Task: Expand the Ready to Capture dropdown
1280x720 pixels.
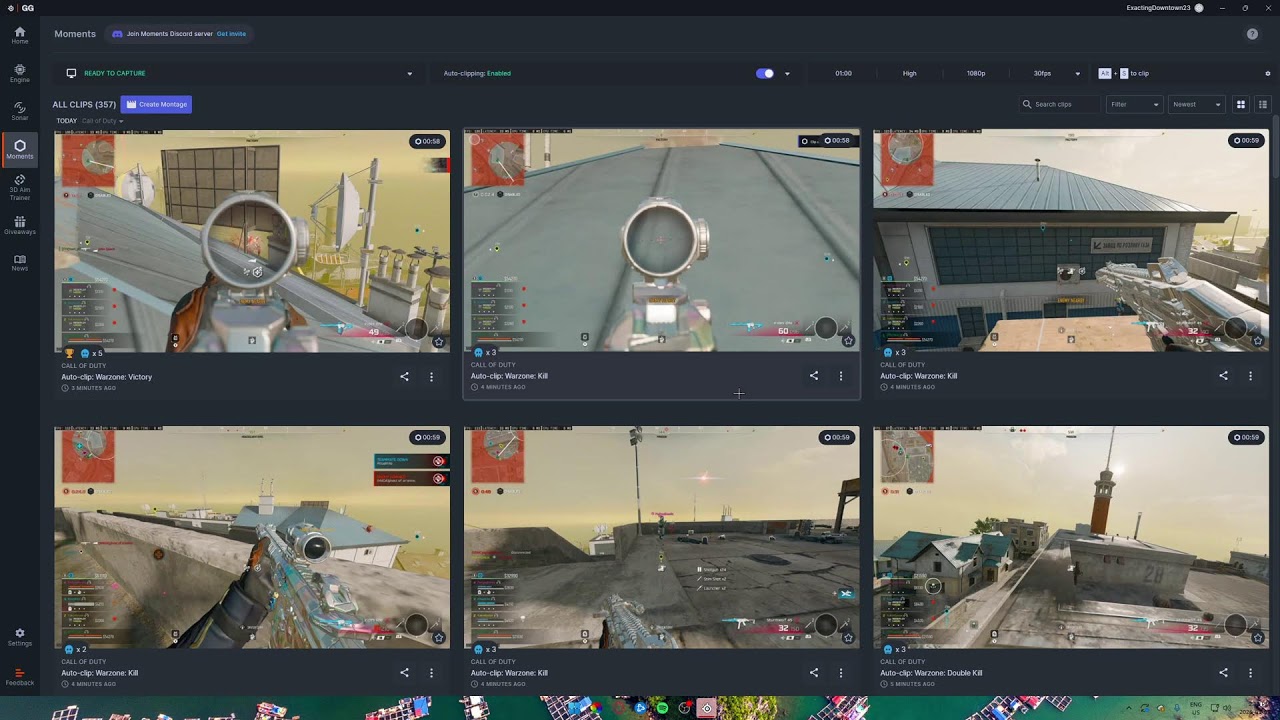Action: pyautogui.click(x=409, y=73)
